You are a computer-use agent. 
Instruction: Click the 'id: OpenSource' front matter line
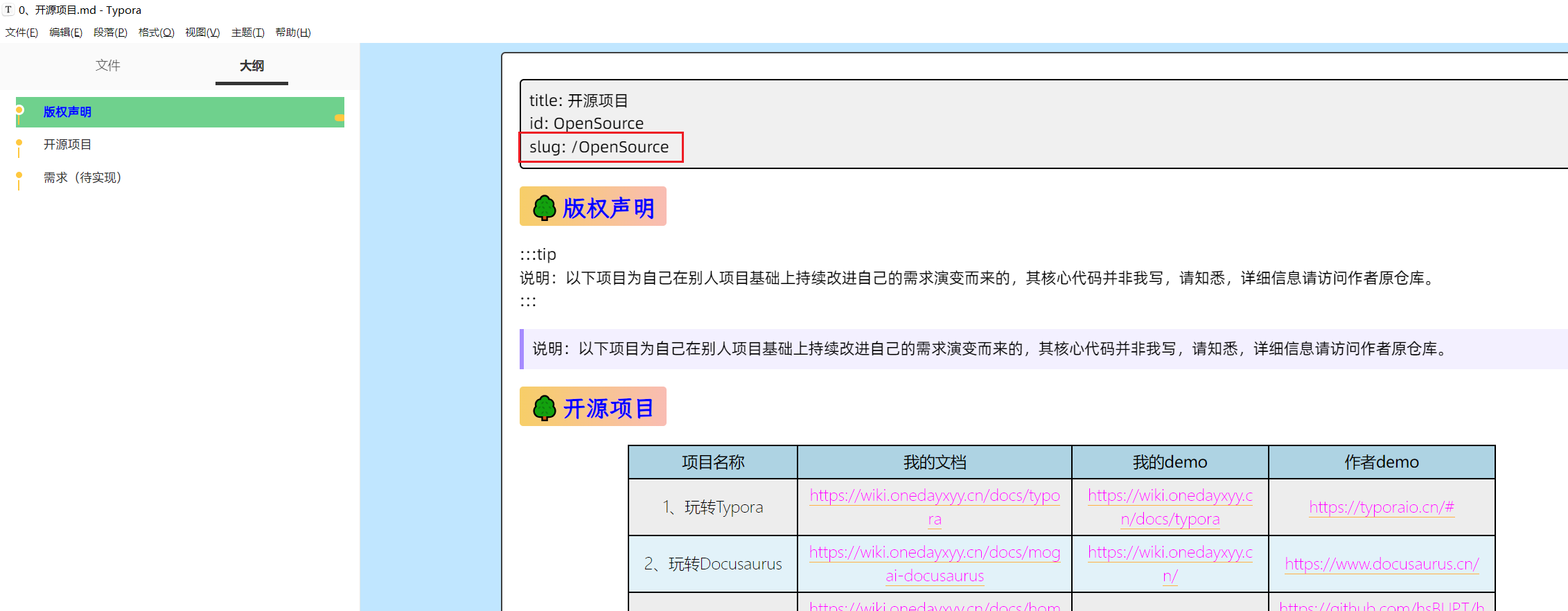click(x=586, y=123)
